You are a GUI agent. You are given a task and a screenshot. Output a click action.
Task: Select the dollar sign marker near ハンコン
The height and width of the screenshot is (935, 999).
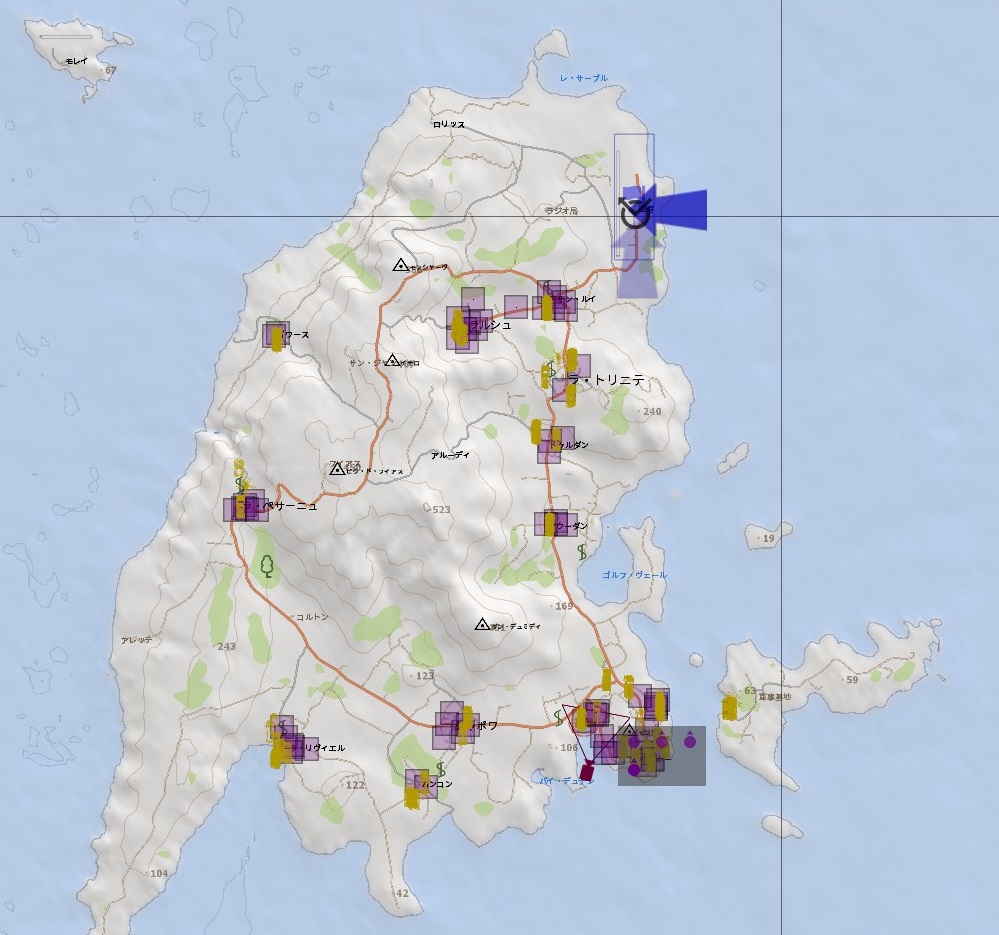click(440, 769)
